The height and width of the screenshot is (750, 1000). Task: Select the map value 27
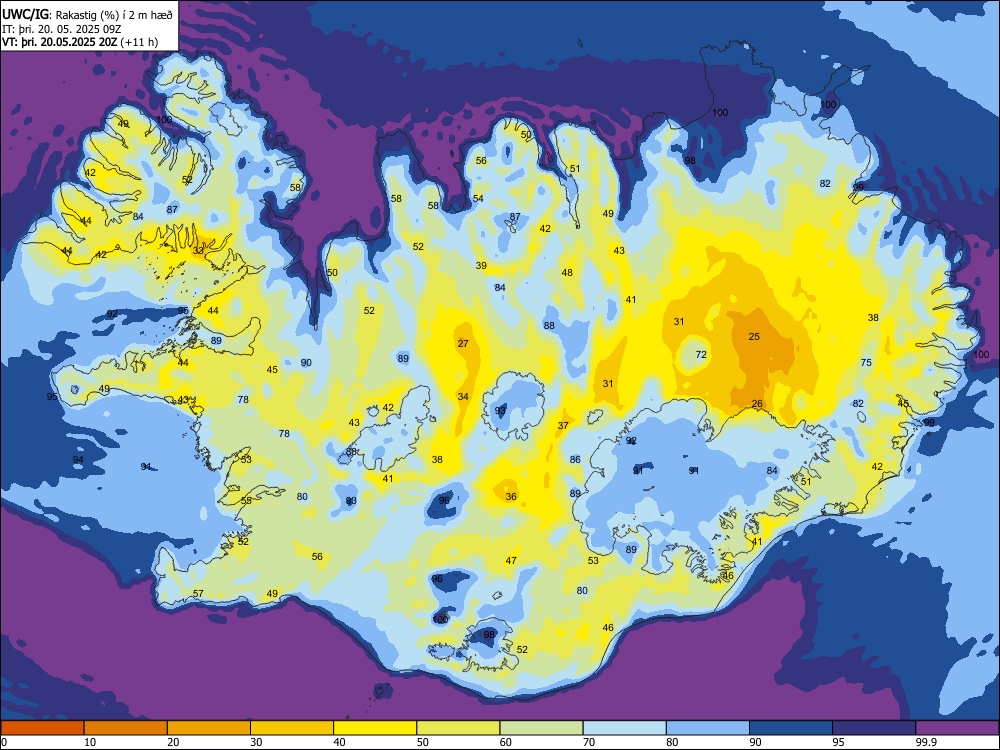[463, 344]
